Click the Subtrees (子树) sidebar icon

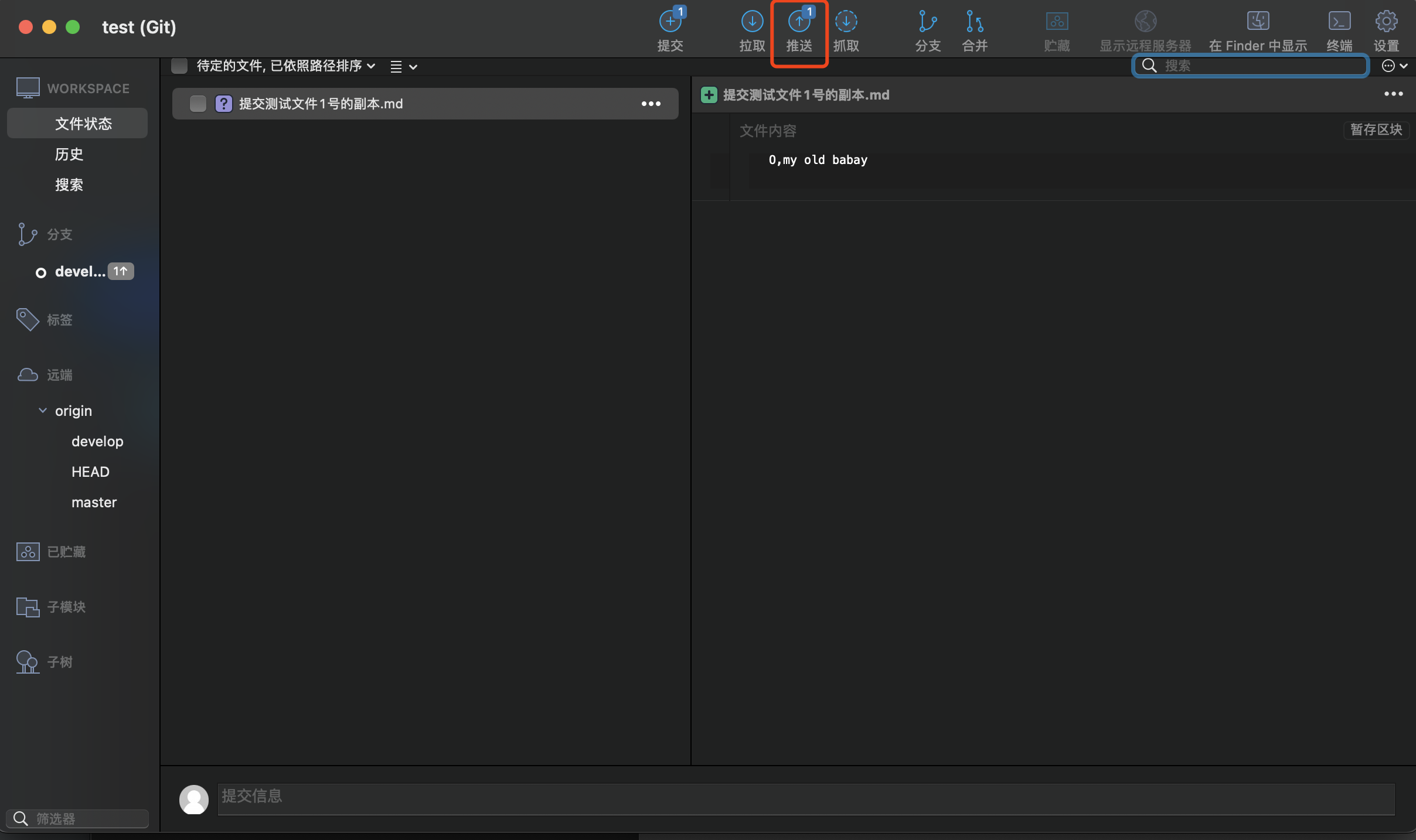click(28, 662)
